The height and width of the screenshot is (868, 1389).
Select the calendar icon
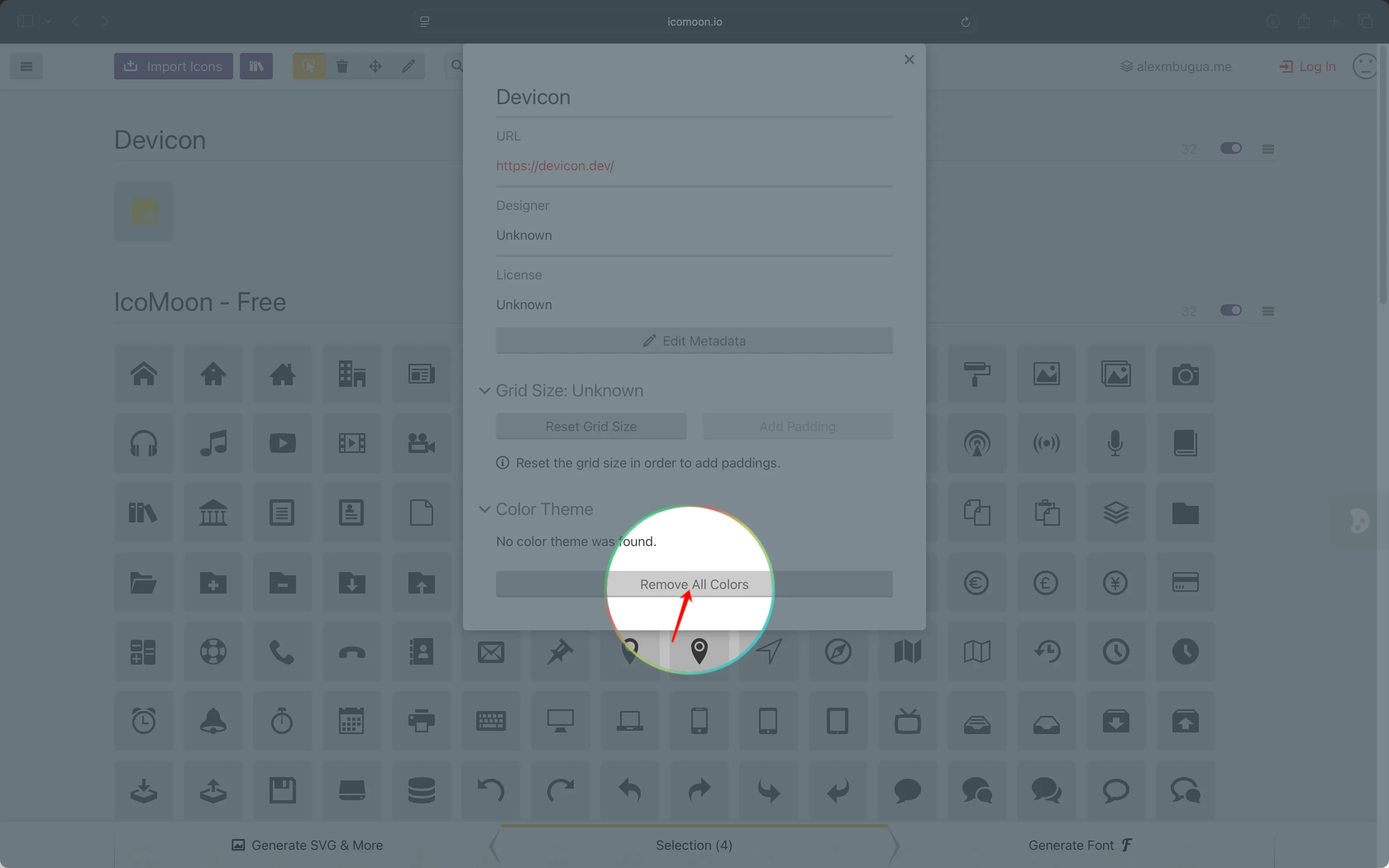(x=352, y=722)
